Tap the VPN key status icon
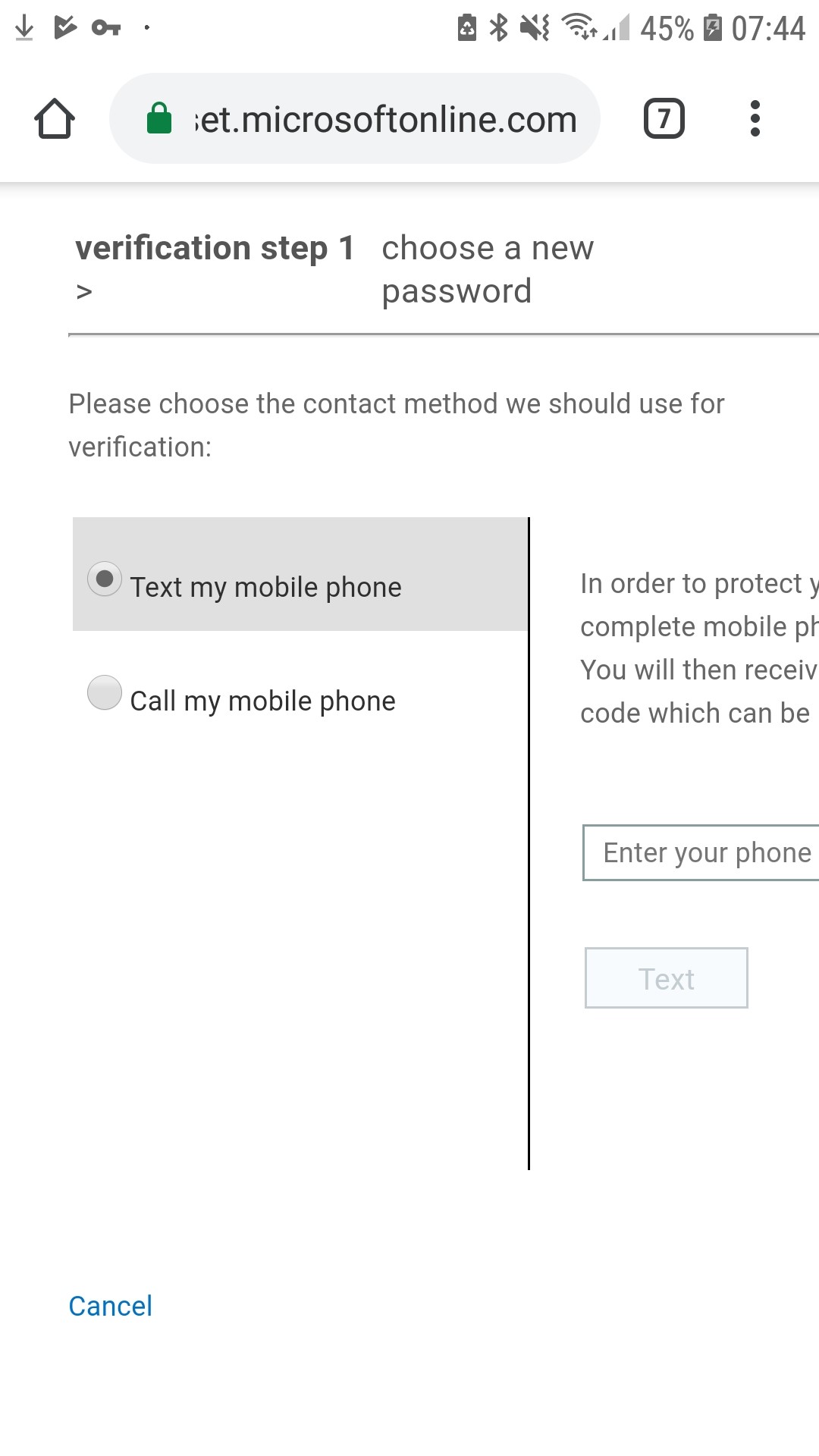Screen dimensions: 819x1456 click(x=106, y=28)
